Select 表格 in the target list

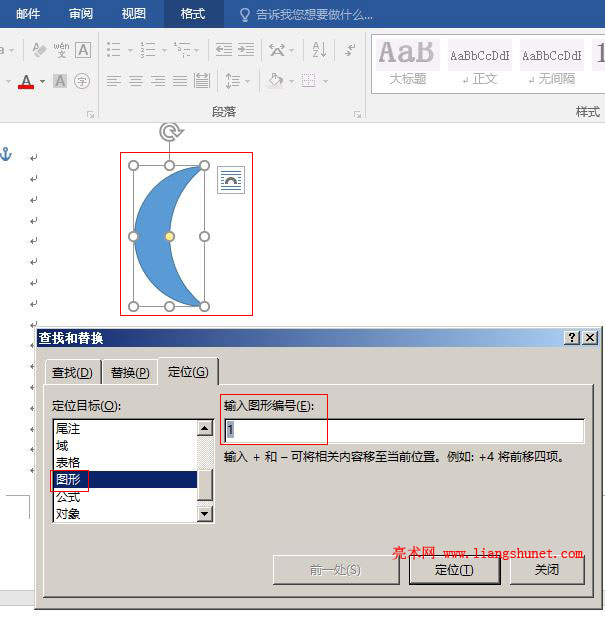(x=125, y=462)
